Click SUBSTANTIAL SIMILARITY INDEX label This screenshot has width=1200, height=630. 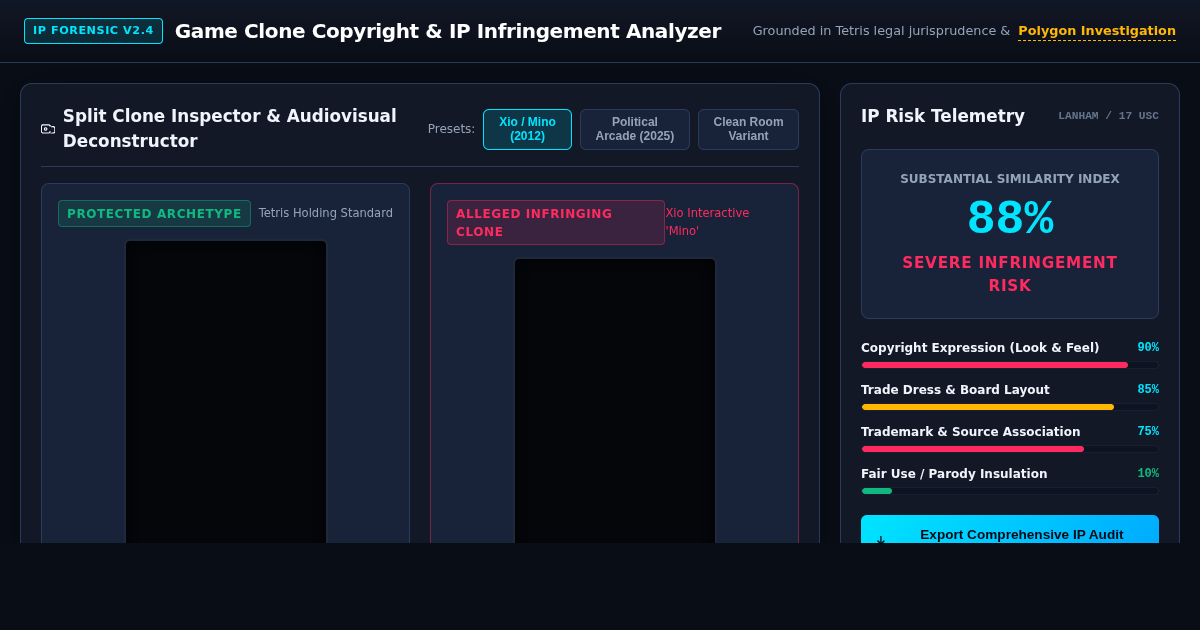tap(1010, 179)
